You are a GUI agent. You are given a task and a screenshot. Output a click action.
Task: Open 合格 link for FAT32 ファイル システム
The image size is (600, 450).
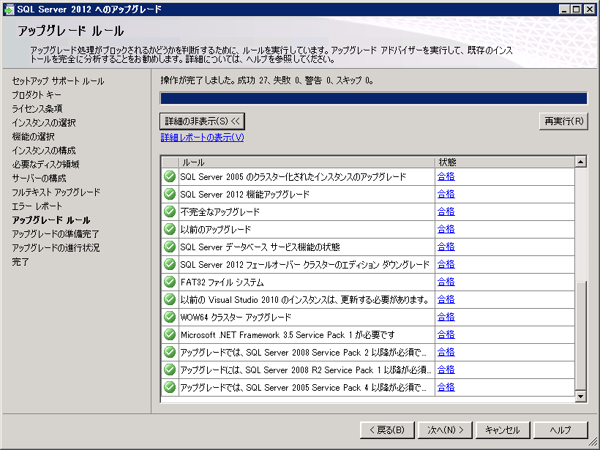pos(446,282)
